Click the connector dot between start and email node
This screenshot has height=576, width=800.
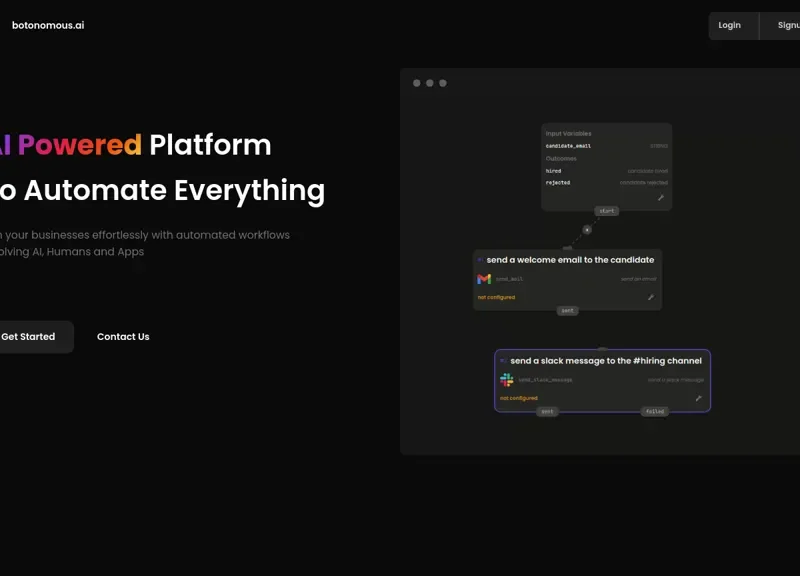[x=586, y=230]
